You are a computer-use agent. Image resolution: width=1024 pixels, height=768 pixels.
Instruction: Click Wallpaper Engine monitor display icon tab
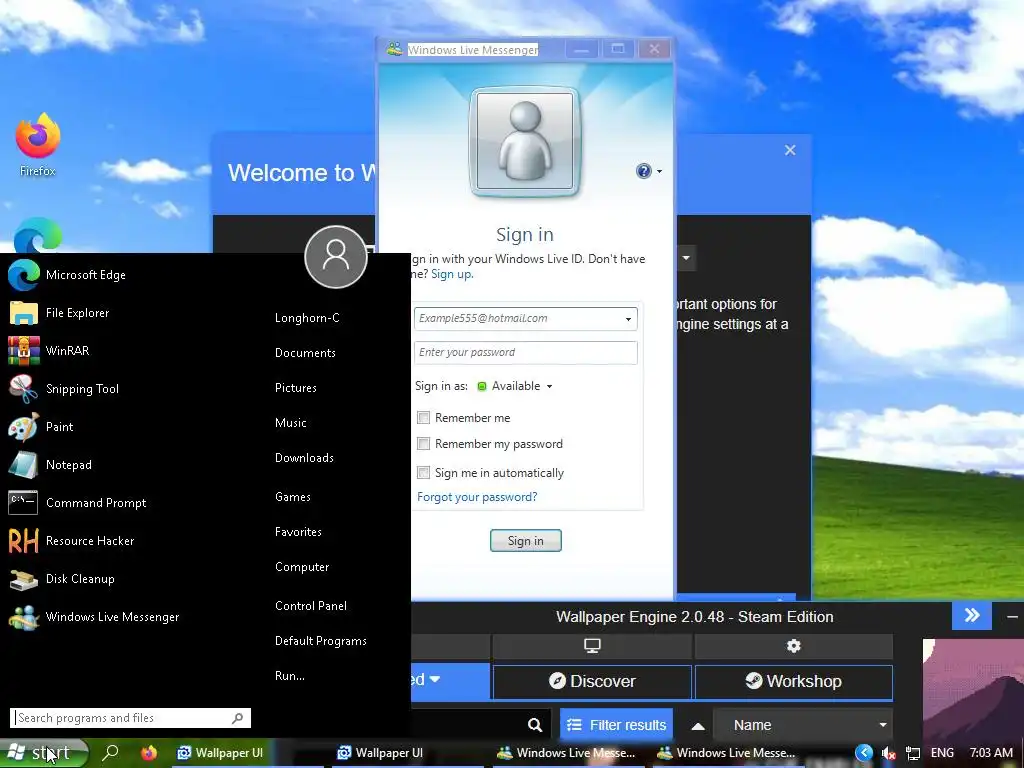[592, 646]
